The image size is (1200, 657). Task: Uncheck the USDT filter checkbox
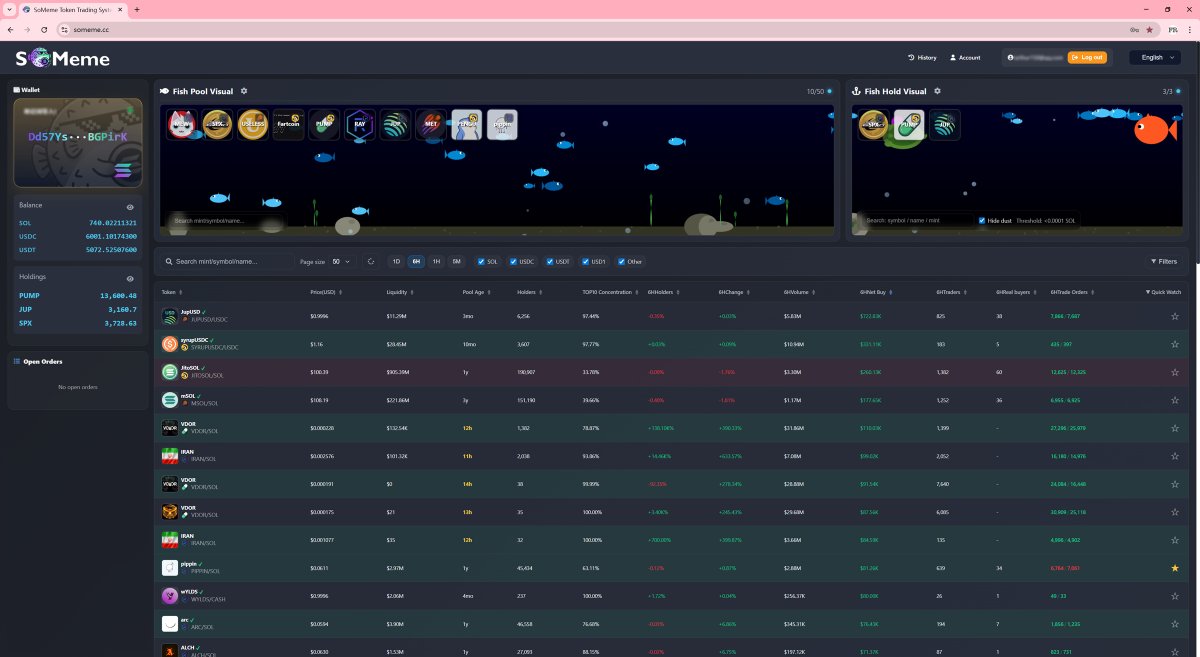[x=549, y=262]
